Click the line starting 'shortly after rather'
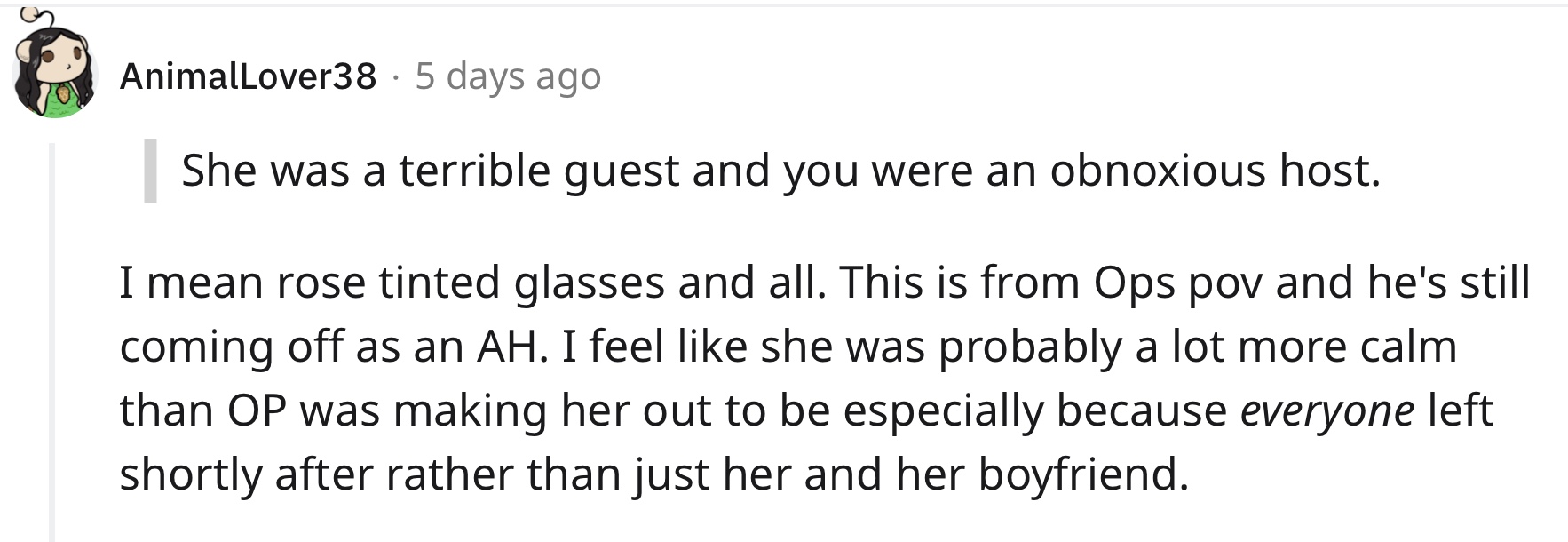Viewport: 1568px width, 542px height. point(653,474)
